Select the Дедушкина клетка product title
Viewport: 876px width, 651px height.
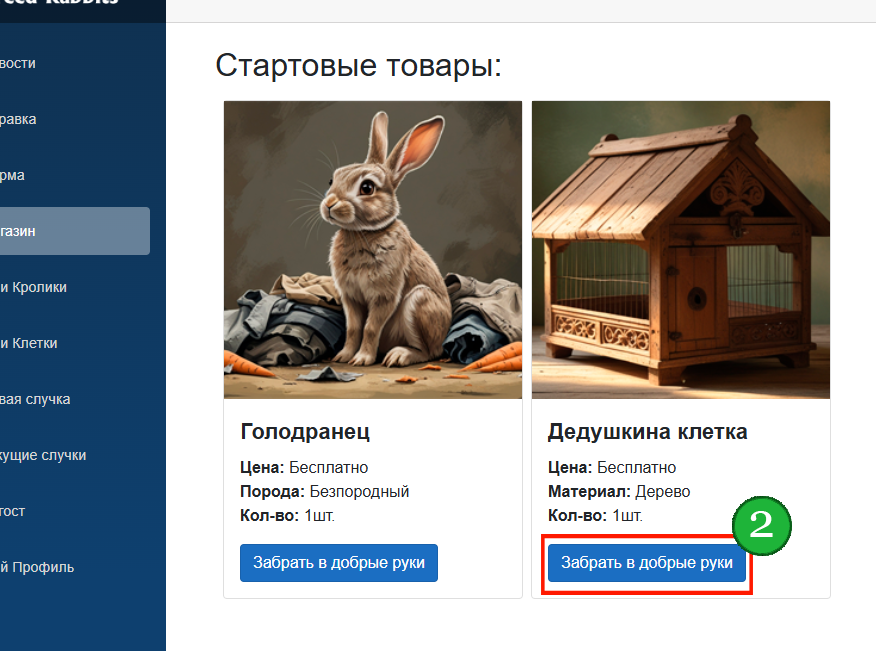[x=648, y=431]
